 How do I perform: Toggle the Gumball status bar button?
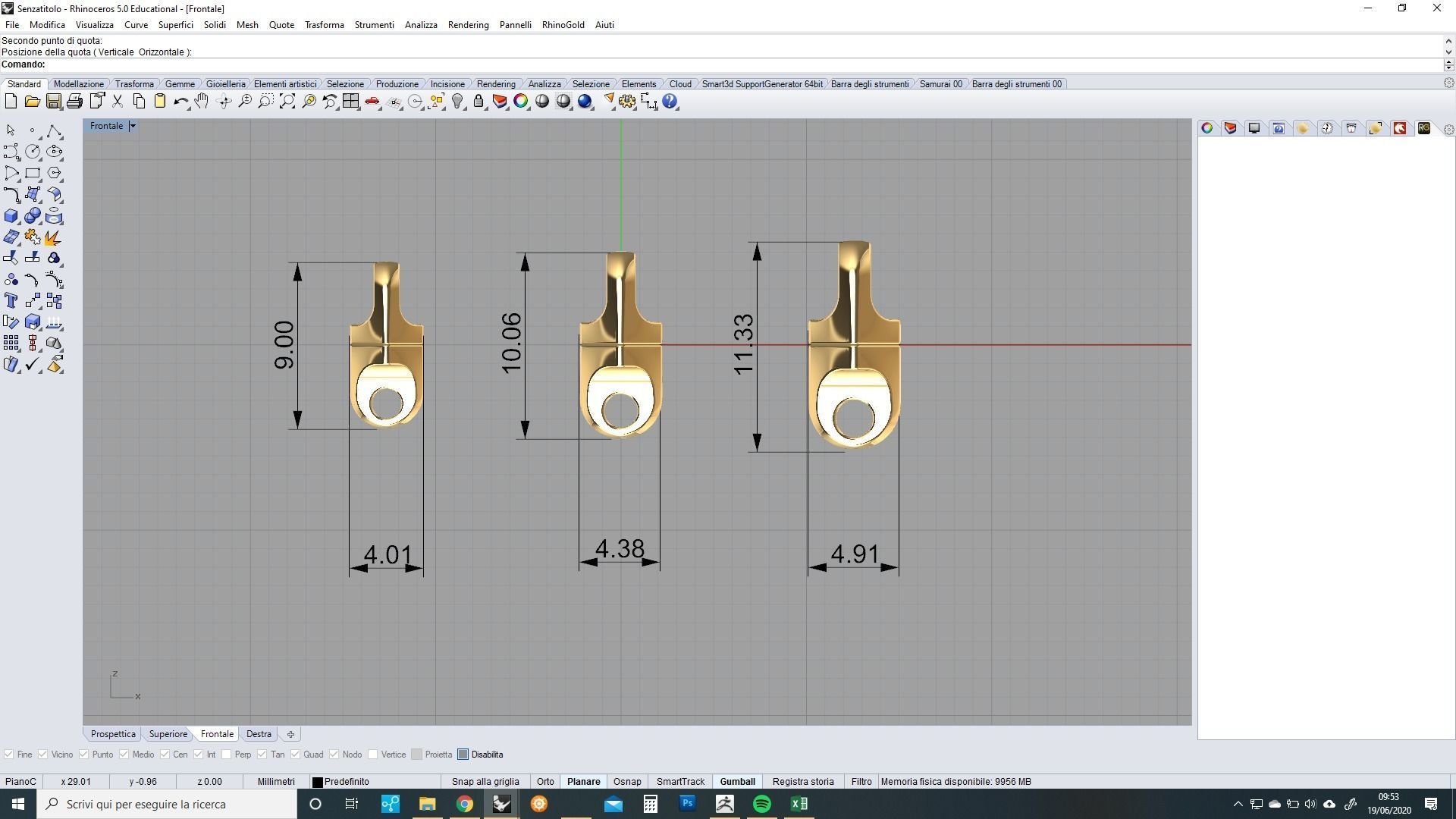(x=737, y=782)
